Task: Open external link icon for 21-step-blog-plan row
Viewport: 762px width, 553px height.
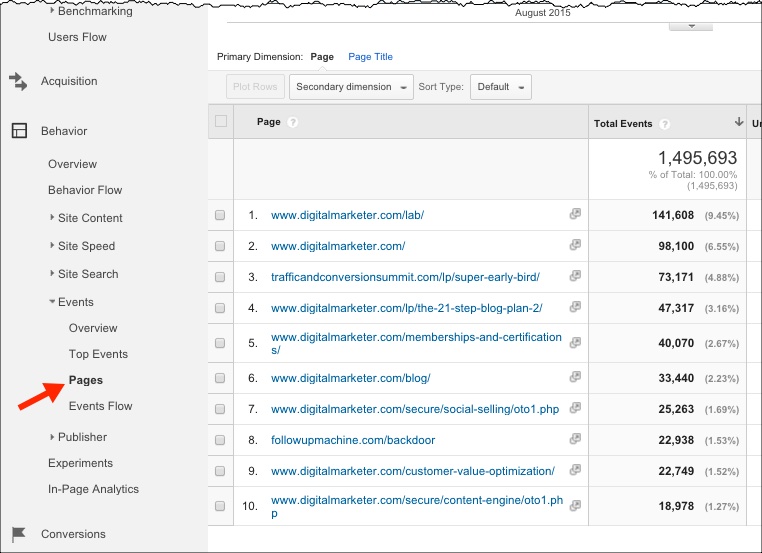Action: [x=575, y=307]
